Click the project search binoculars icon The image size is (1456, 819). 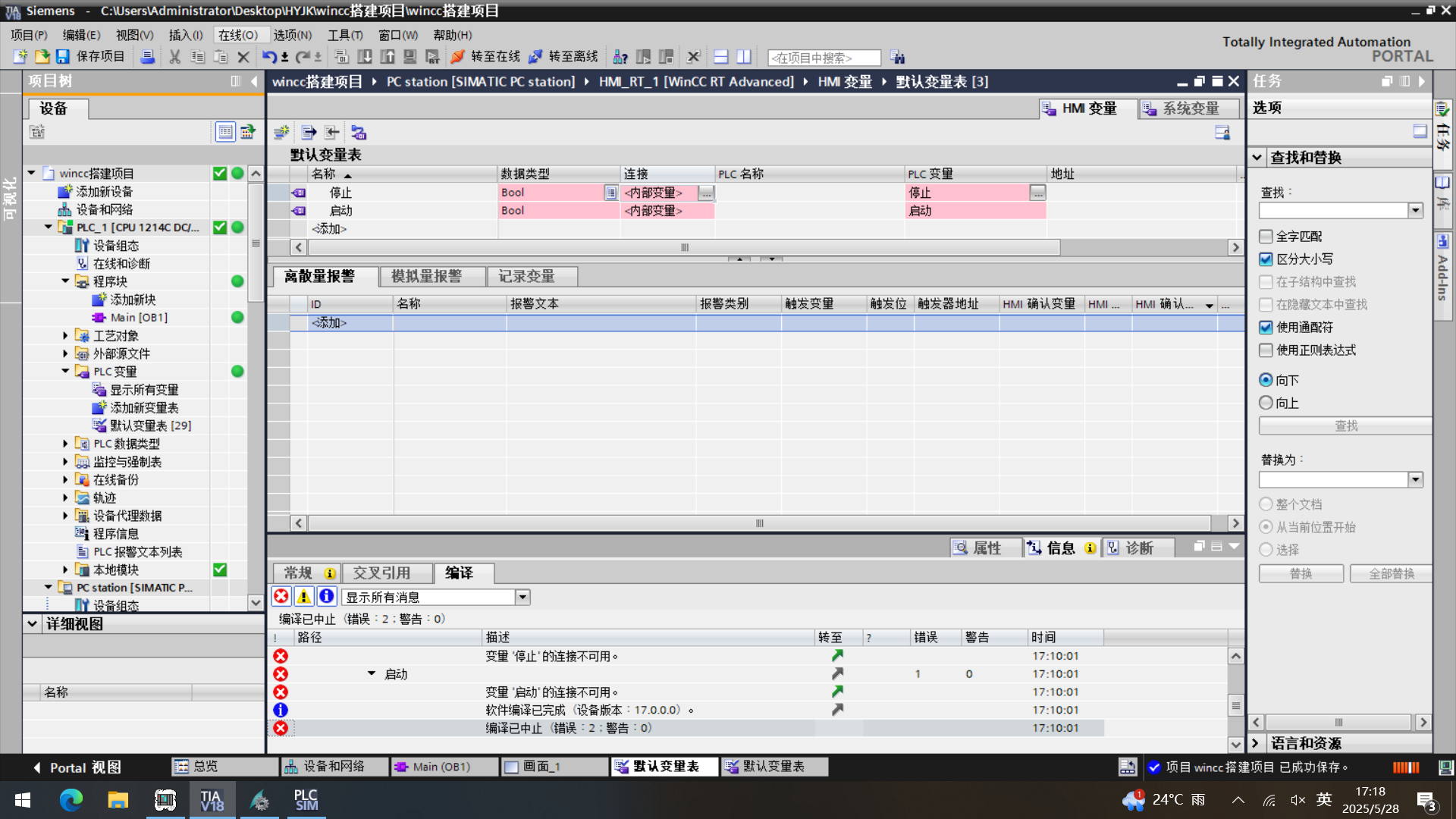[x=898, y=58]
